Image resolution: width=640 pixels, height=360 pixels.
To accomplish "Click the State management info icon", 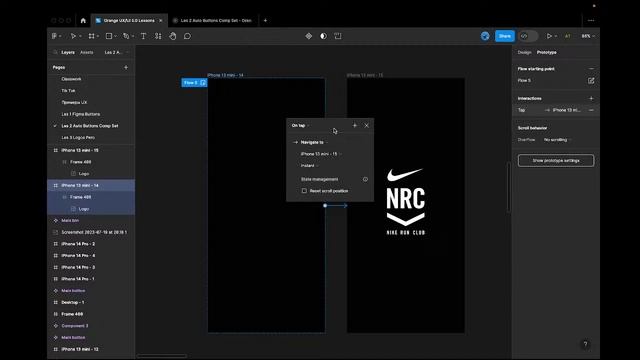I will [x=365, y=179].
